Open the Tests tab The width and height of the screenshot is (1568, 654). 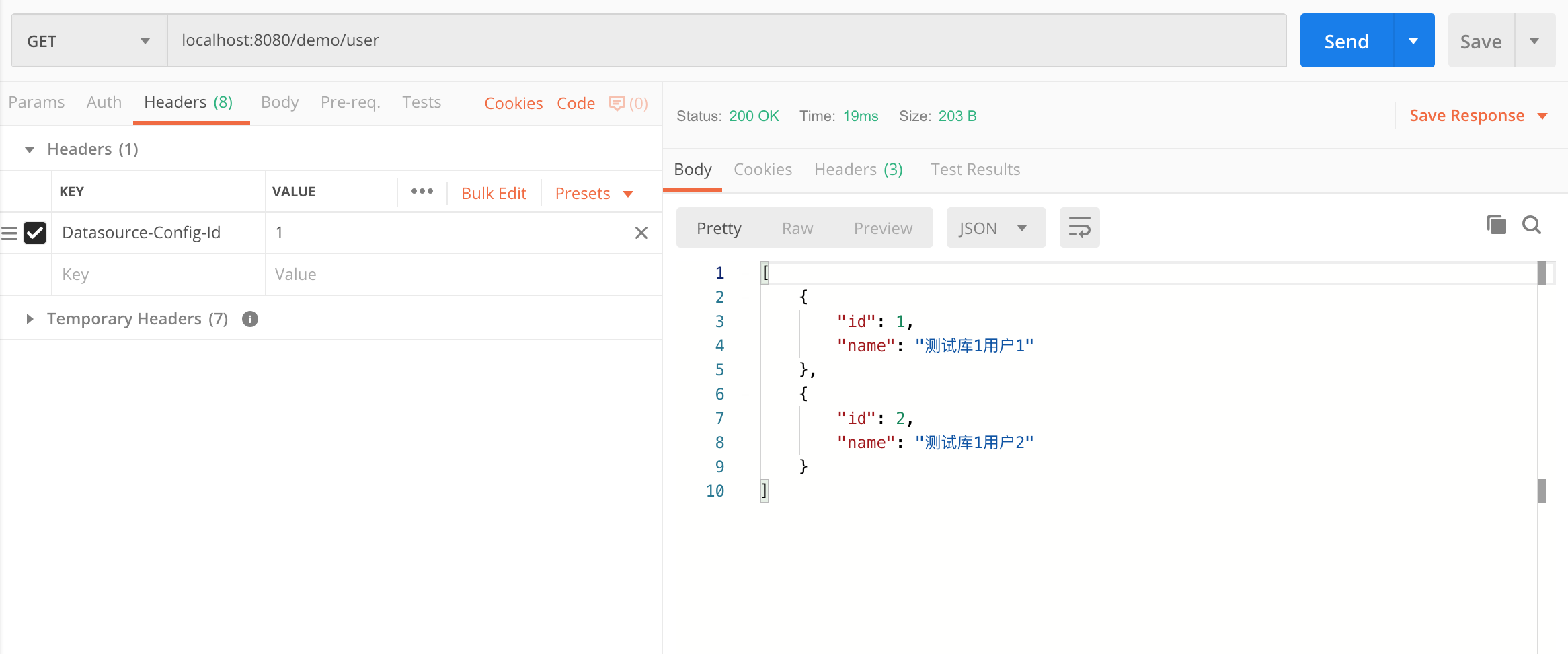(422, 102)
